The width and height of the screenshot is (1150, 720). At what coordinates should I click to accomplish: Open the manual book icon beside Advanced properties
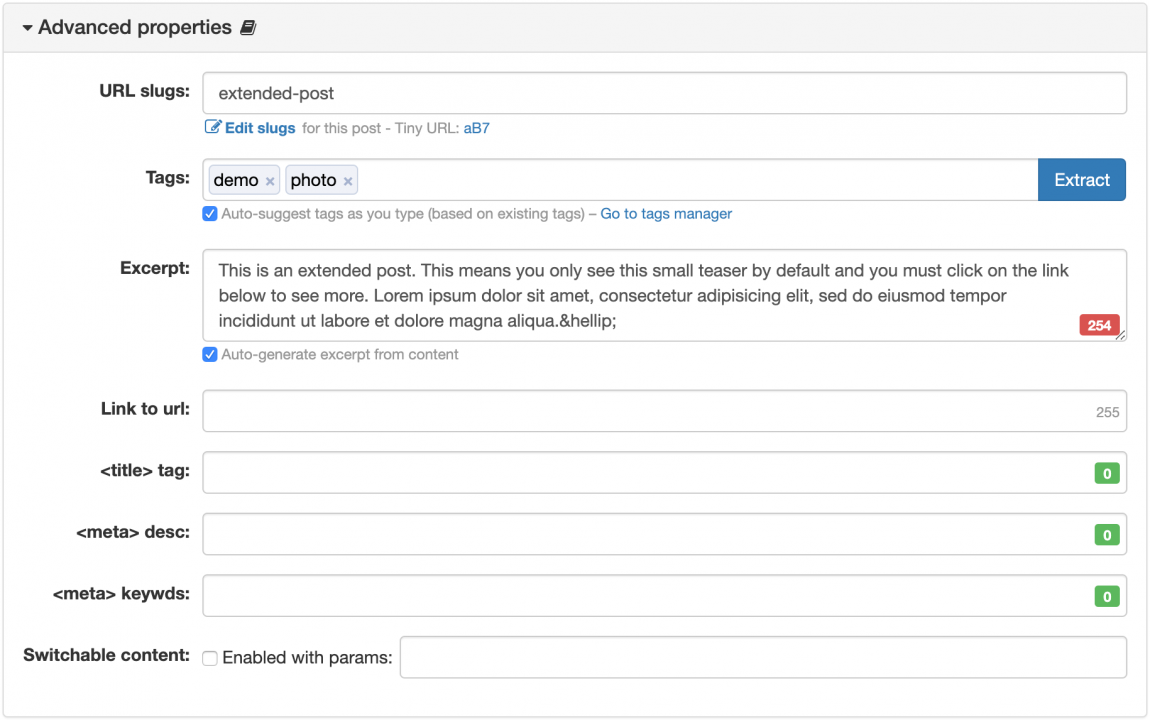[249, 28]
